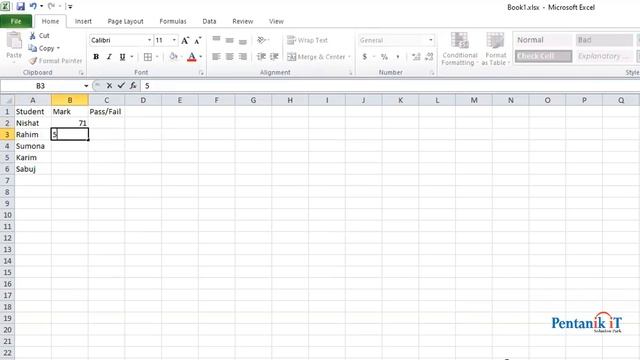Apply font color with the red A
The image size is (640, 360).
[191, 57]
